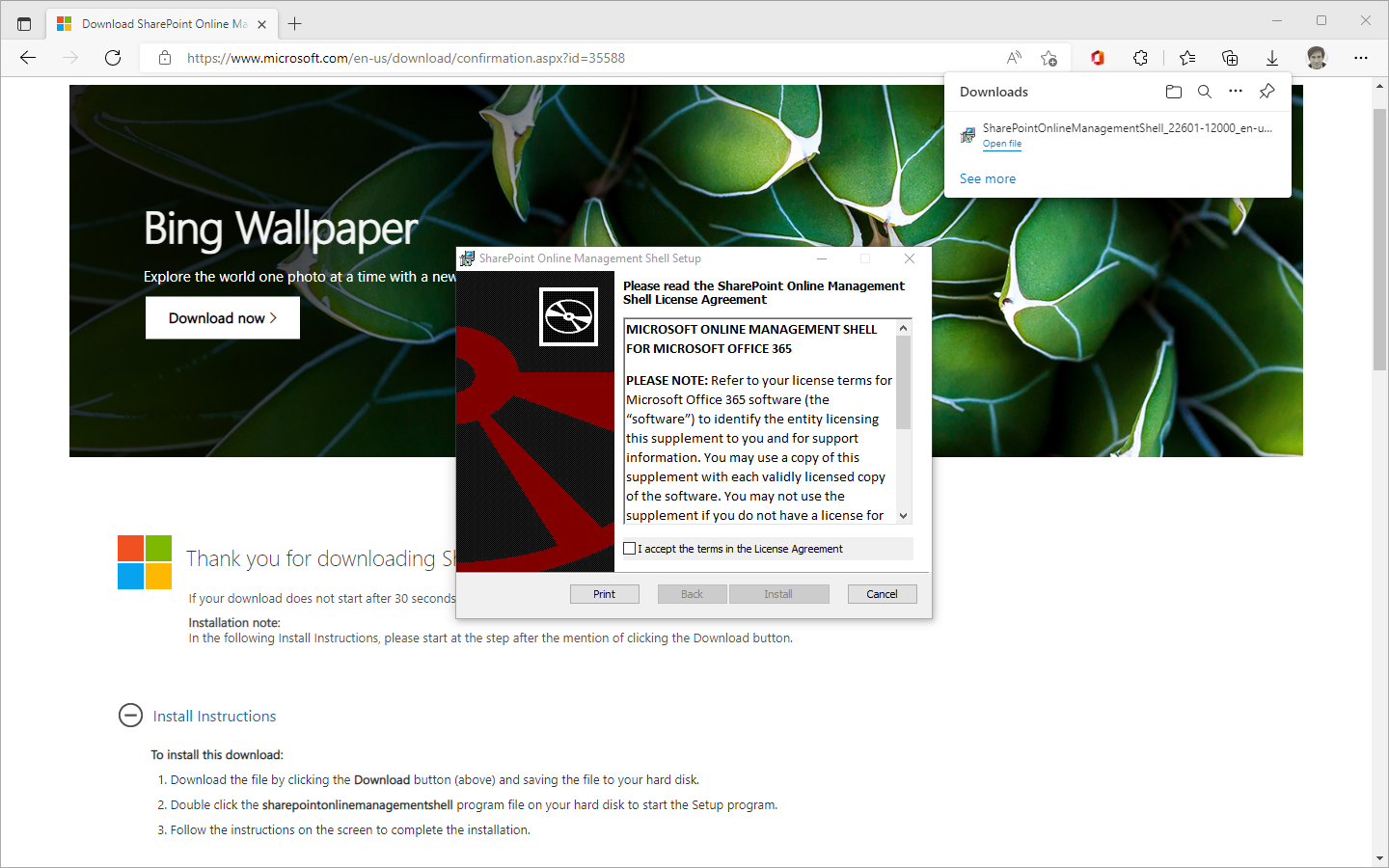
Task: Click the Read aloud icon
Action: point(1014,58)
